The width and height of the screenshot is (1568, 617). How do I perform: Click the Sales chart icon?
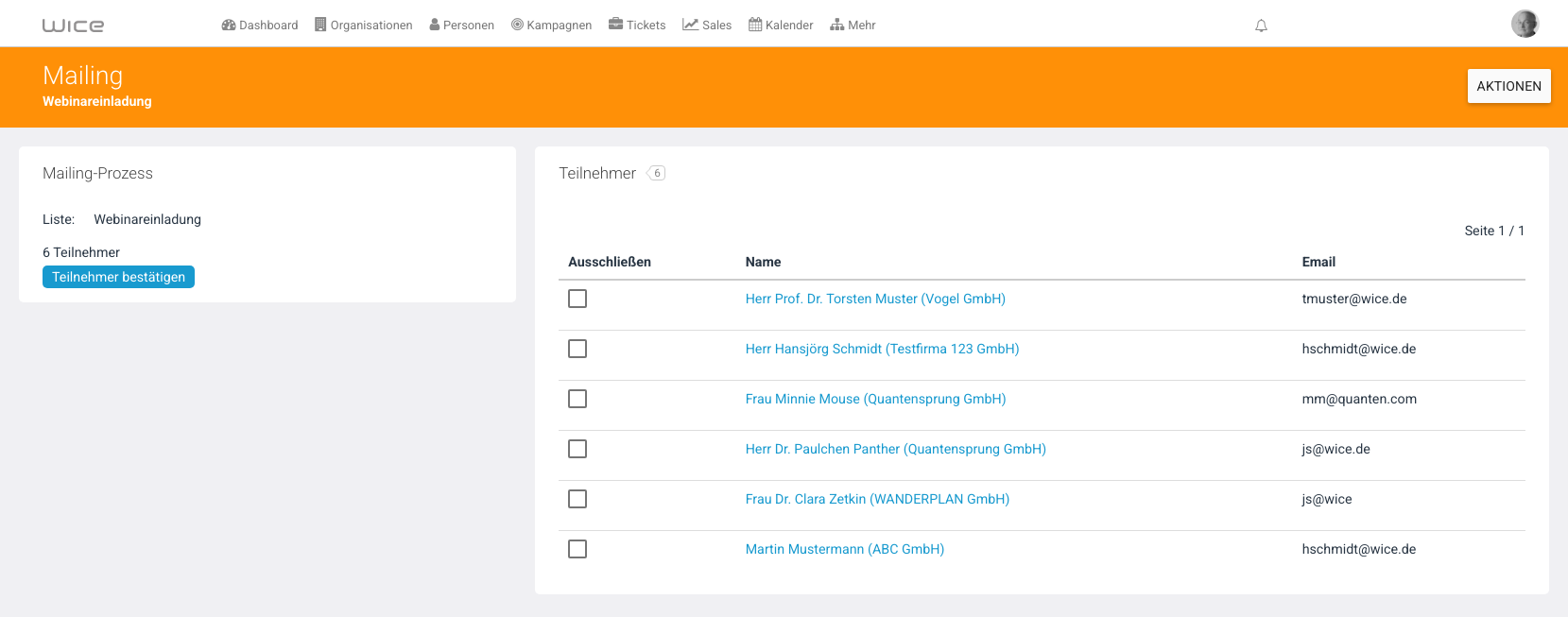[691, 25]
